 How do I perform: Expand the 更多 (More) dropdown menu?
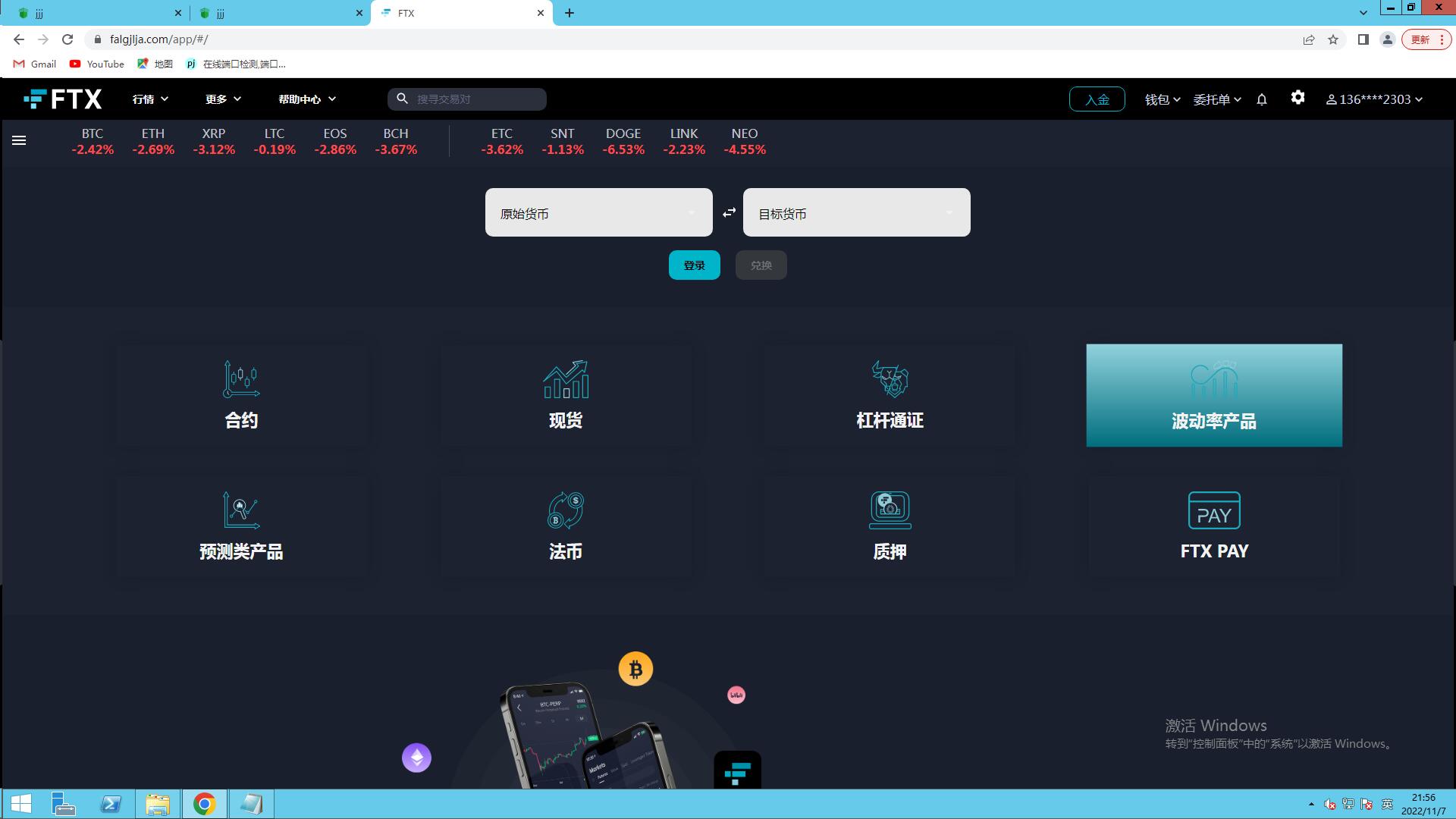pyautogui.click(x=222, y=98)
